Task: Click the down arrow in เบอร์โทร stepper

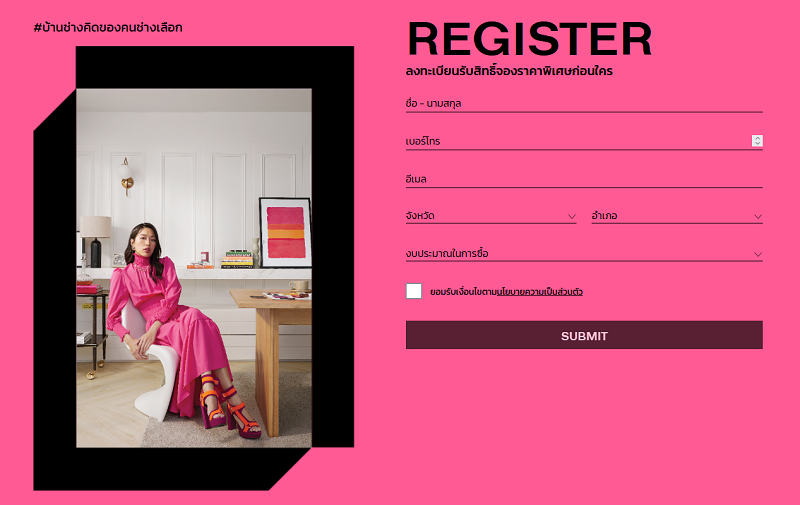Action: tap(757, 143)
